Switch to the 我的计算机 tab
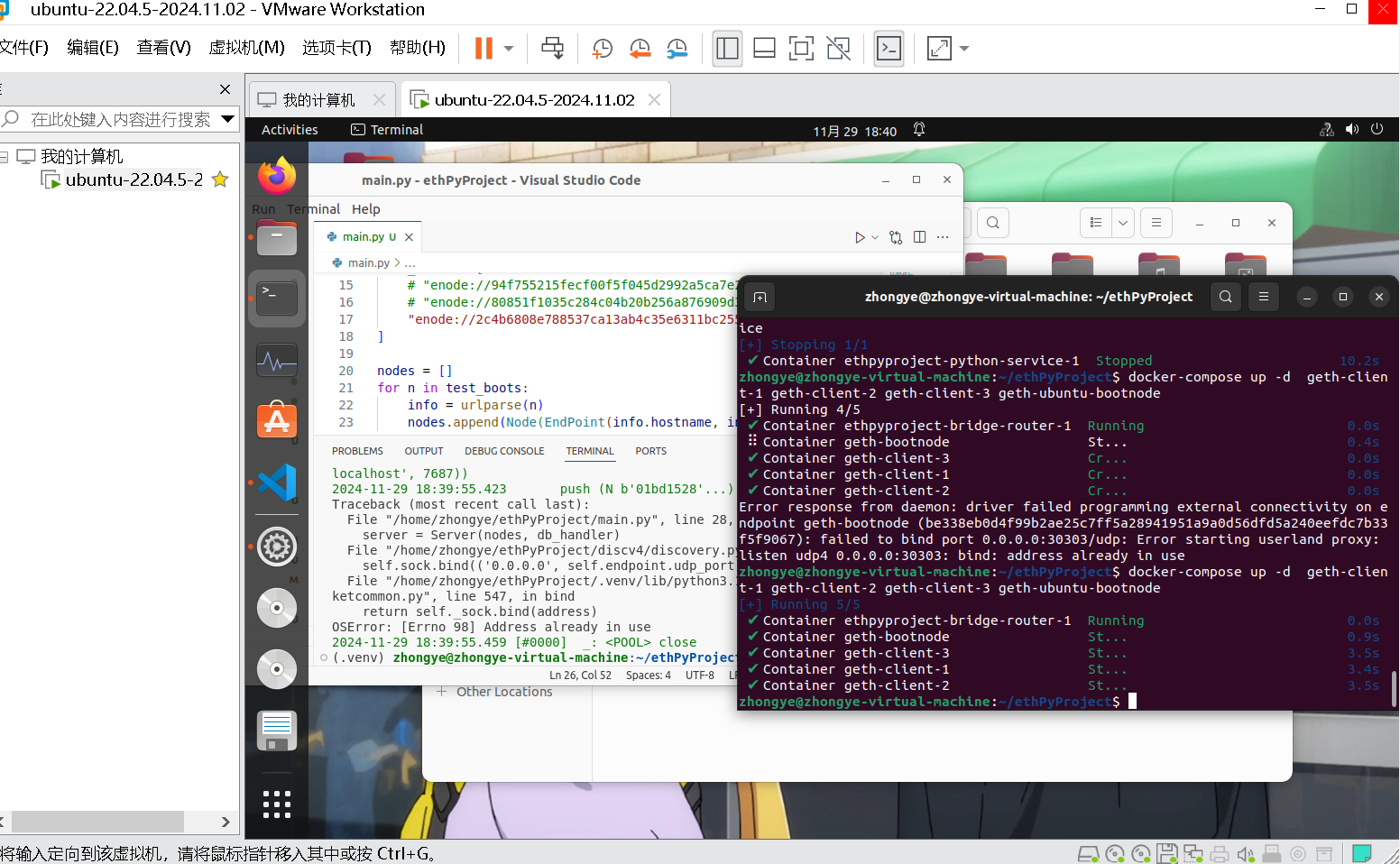The width and height of the screenshot is (1400, 864). tap(319, 100)
